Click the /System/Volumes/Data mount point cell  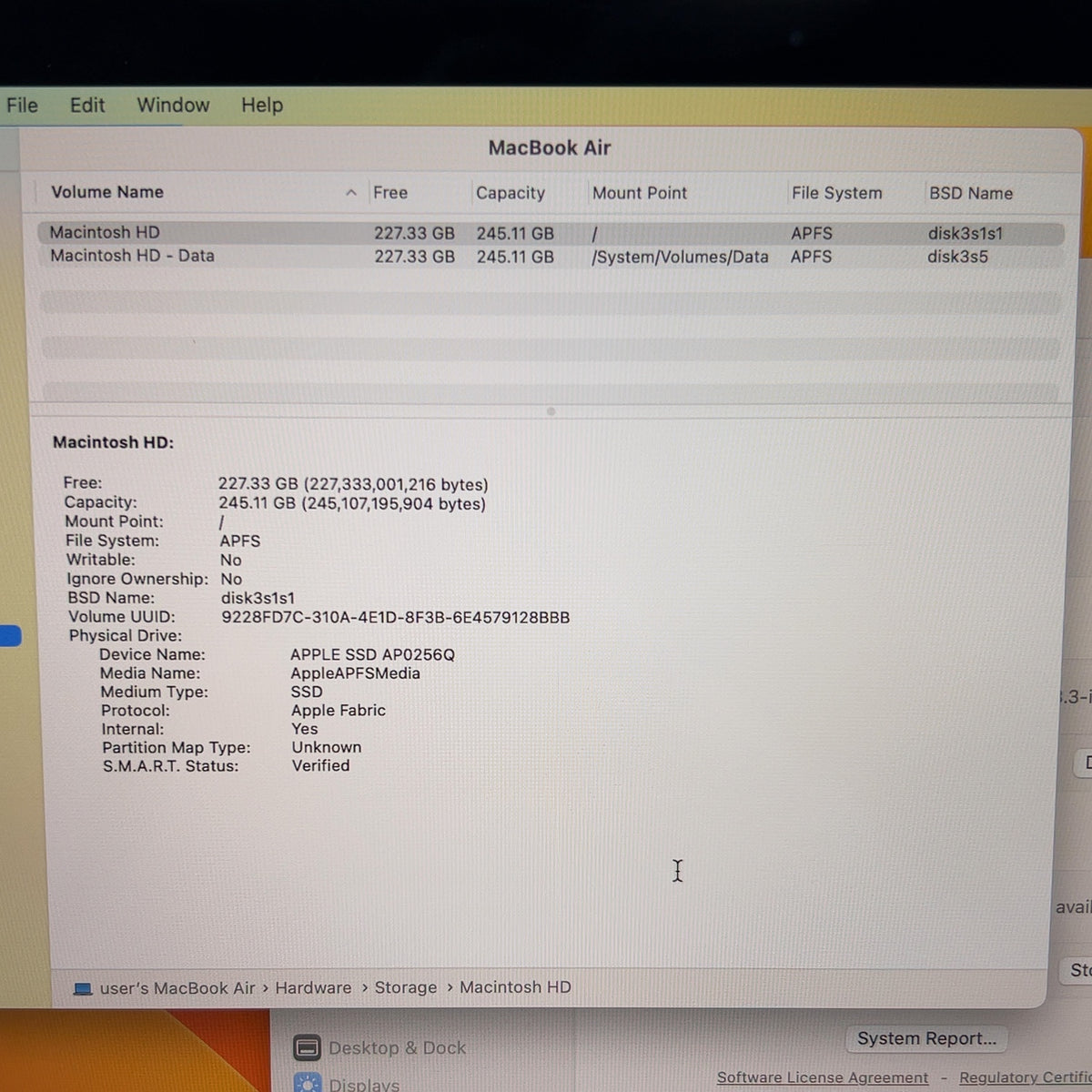(680, 258)
